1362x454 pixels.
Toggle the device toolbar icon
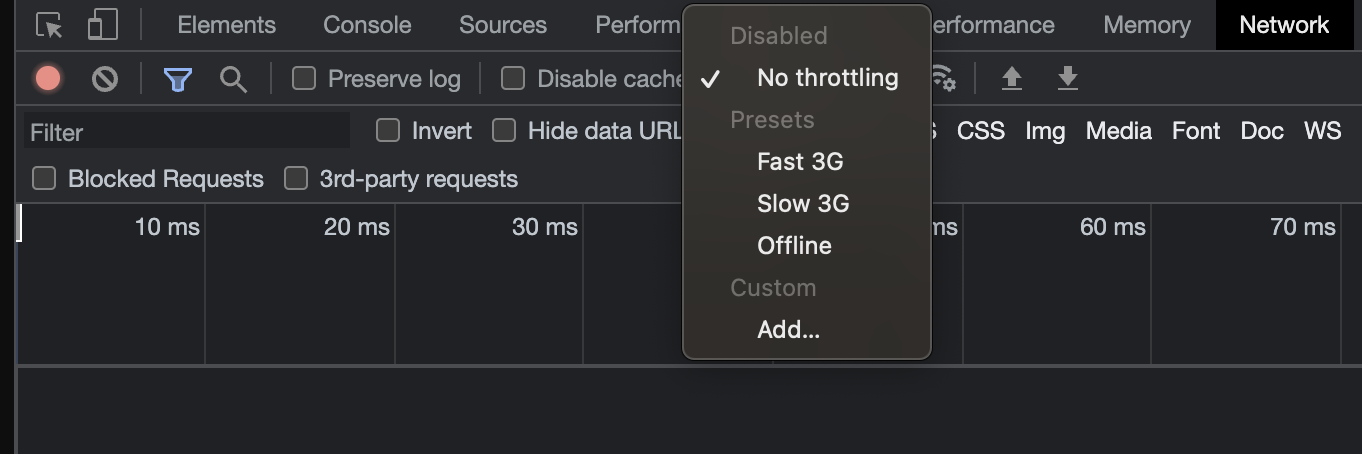[x=102, y=25]
